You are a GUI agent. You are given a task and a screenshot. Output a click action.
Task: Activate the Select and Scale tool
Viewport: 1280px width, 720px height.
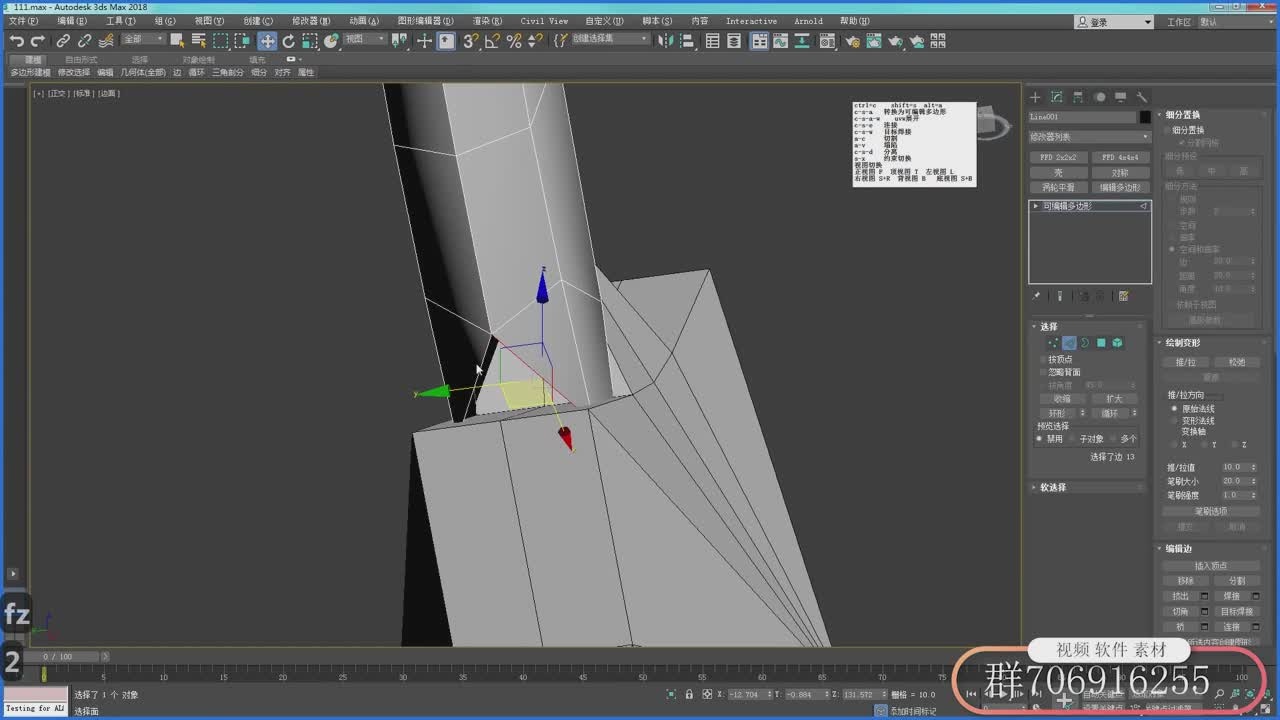point(310,41)
